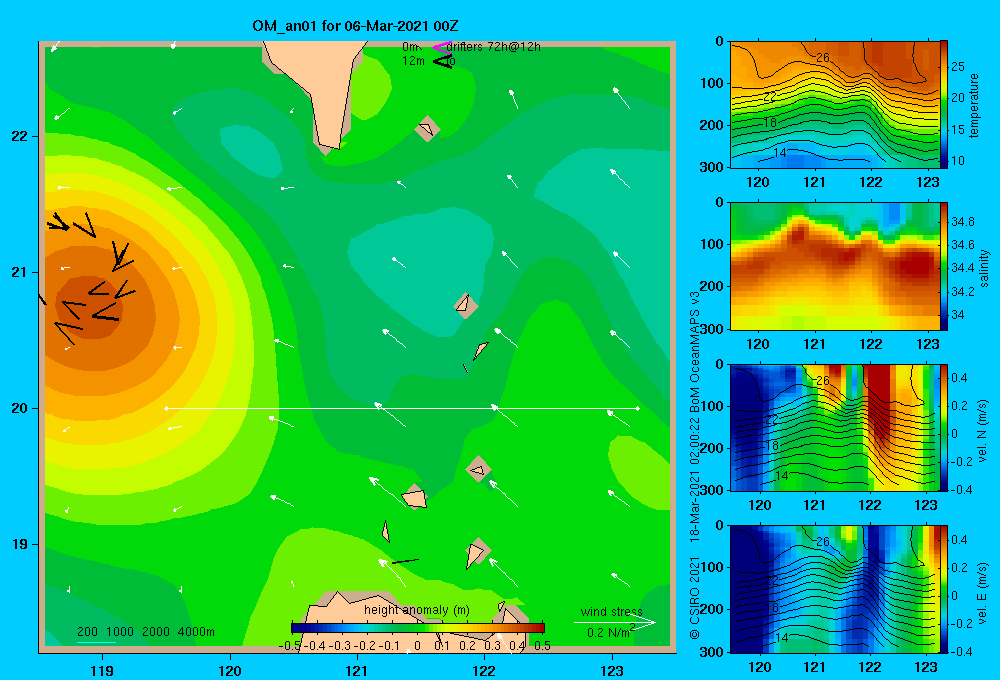1000x680 pixels.
Task: Click the 'BoM OceanMAPS v3' vertical text
Action: coord(695,352)
